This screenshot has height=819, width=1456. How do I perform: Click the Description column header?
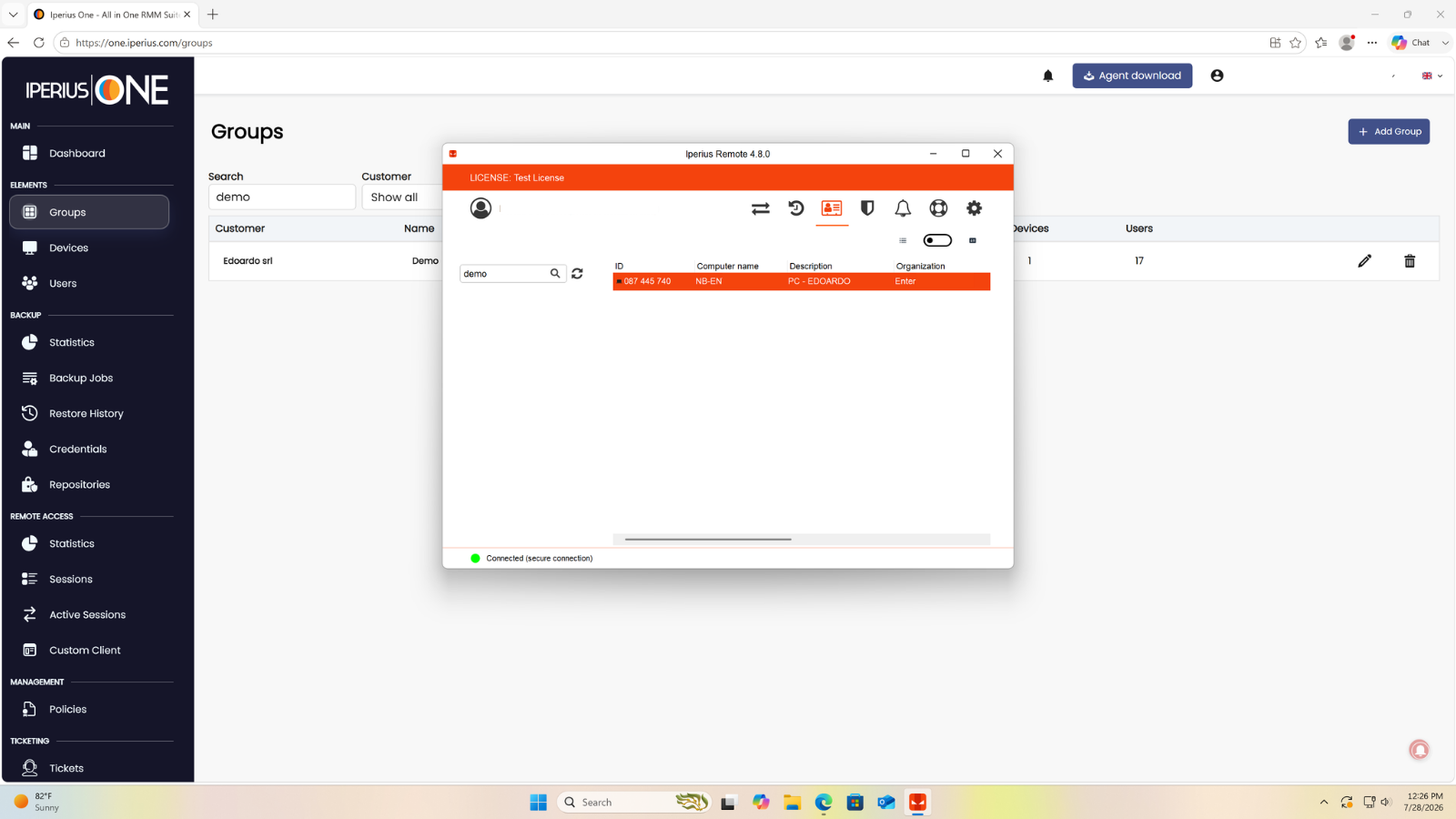pyautogui.click(x=810, y=266)
